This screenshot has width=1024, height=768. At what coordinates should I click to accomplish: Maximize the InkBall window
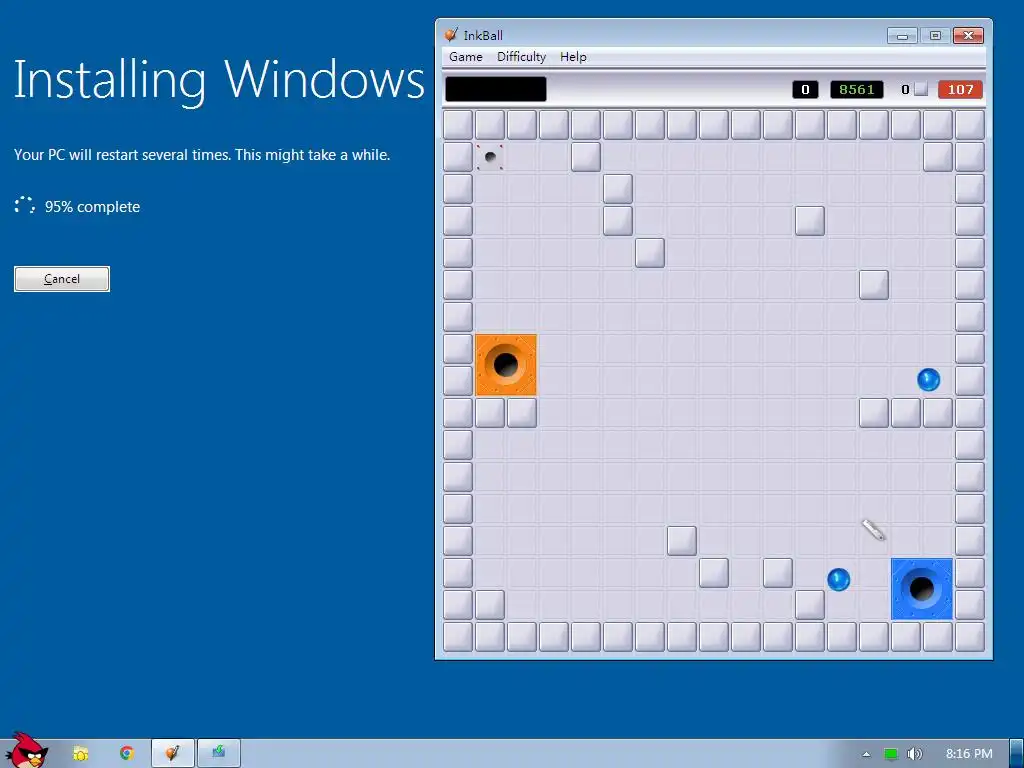pyautogui.click(x=935, y=36)
